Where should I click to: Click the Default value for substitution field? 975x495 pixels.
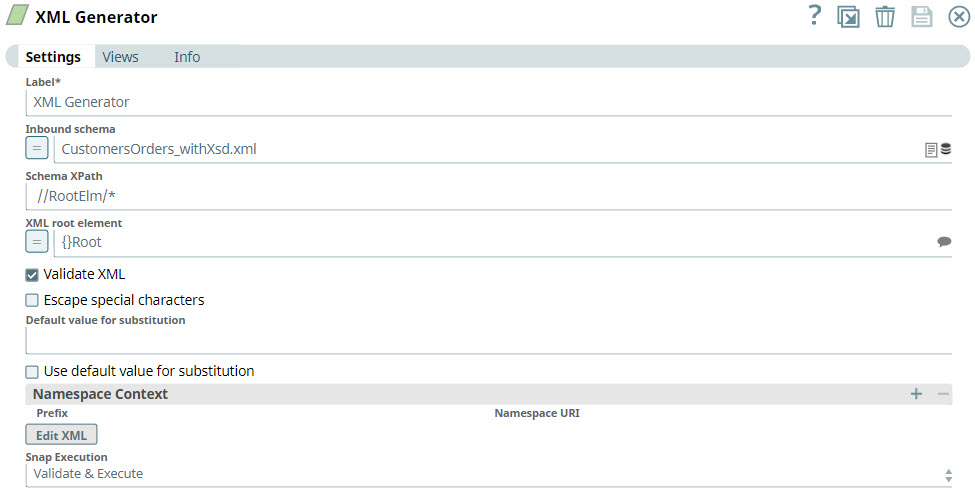tap(488, 341)
